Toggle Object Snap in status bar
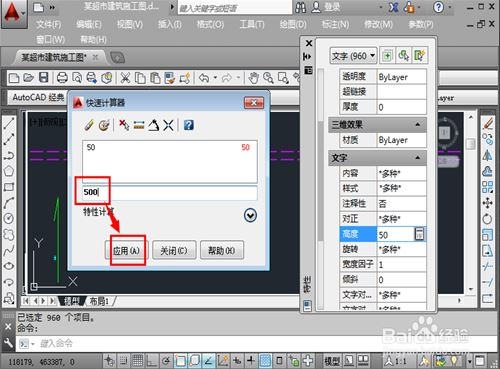This screenshot has height=369, width=500. pyautogui.click(x=180, y=360)
